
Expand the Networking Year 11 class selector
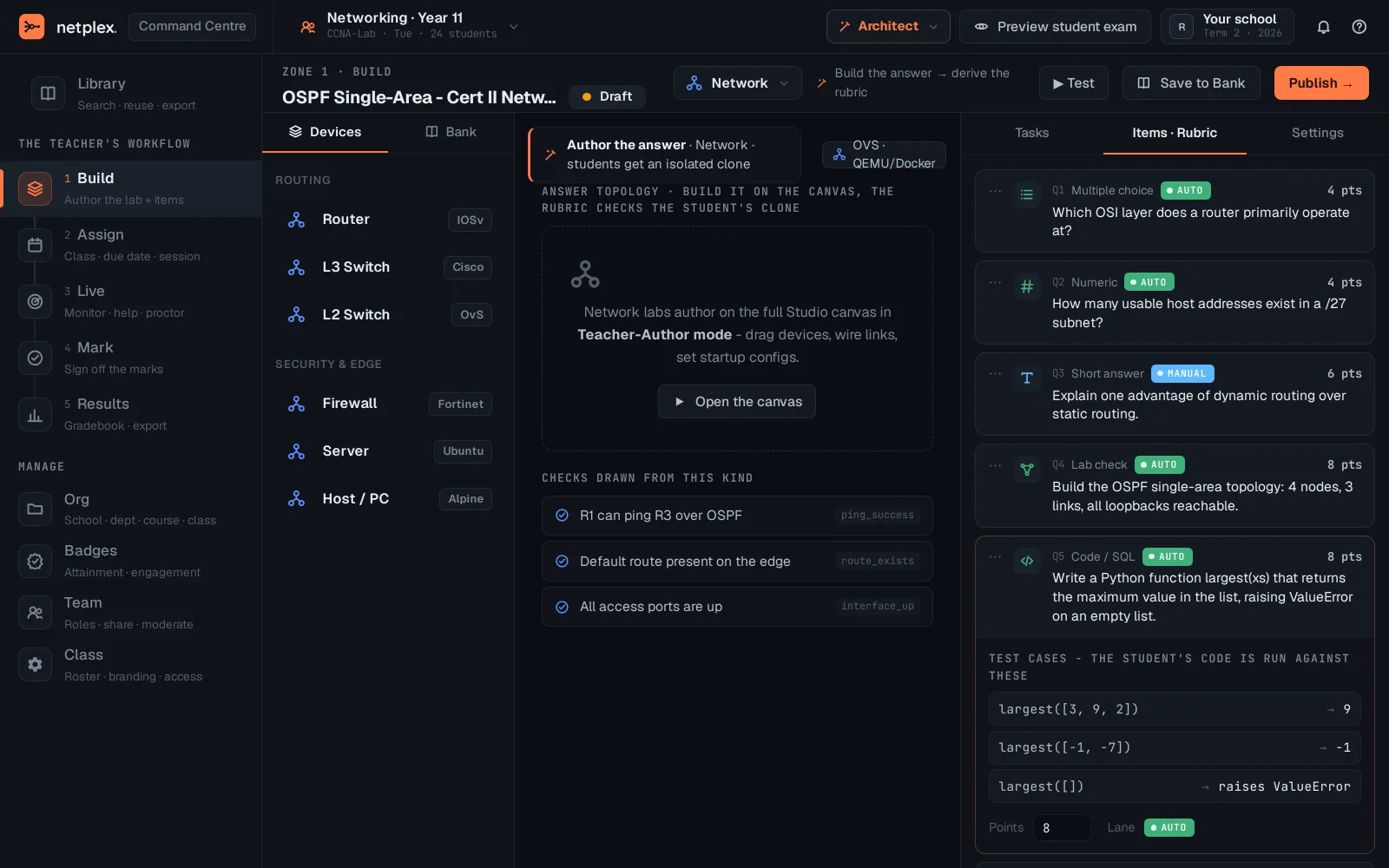(x=410, y=26)
